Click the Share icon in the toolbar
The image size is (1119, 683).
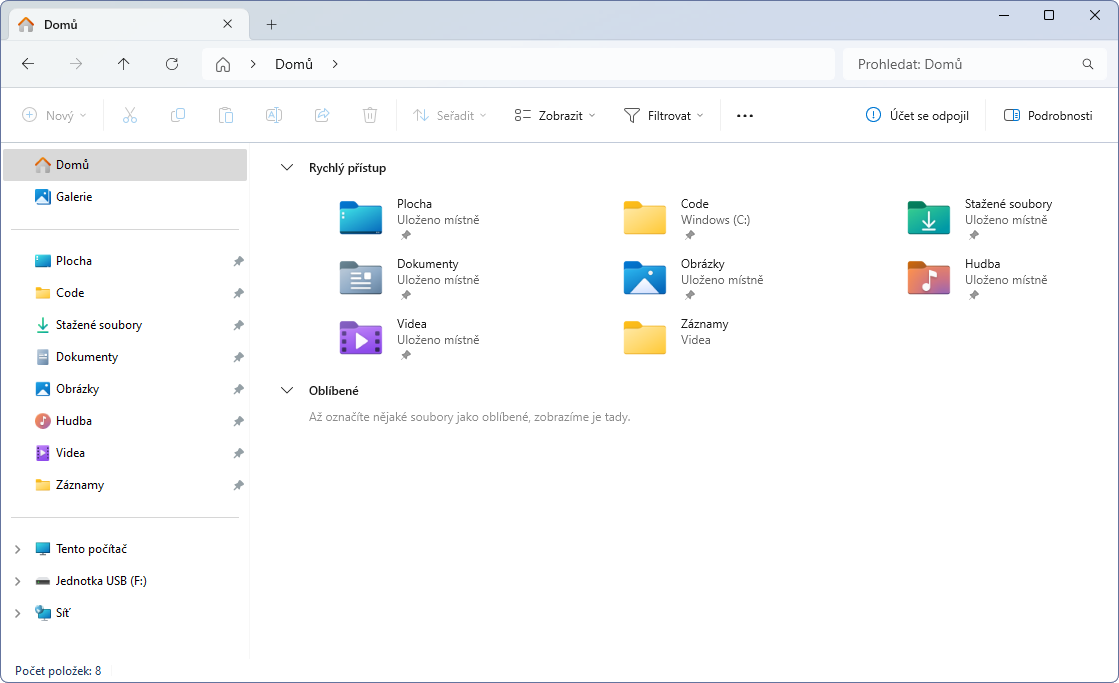[x=321, y=115]
